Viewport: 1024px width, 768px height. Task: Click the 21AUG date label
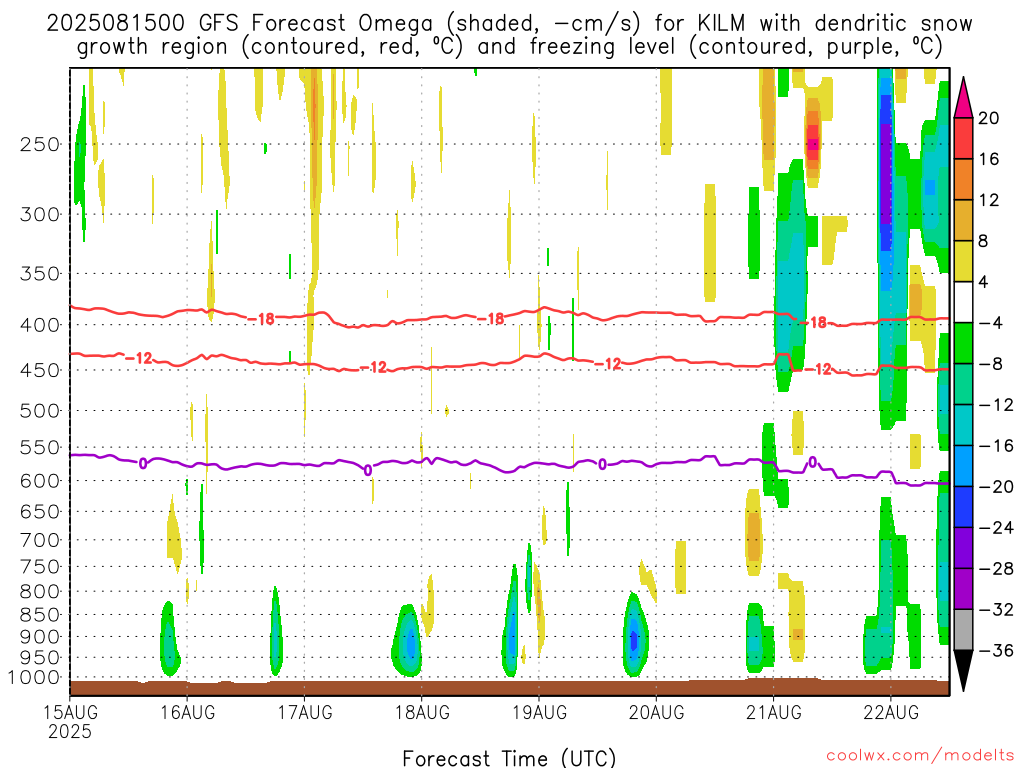click(774, 712)
